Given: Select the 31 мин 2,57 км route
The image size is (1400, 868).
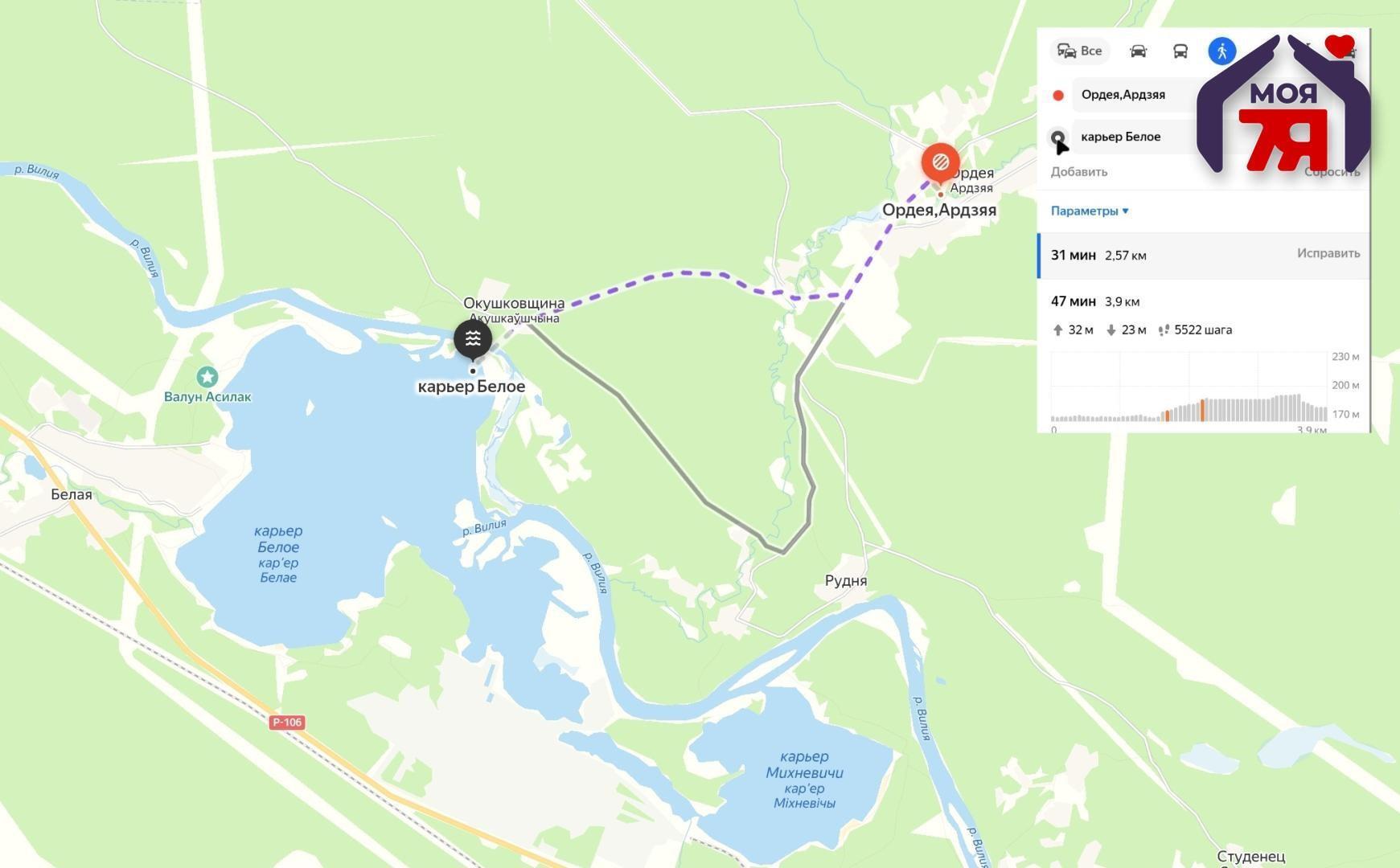Looking at the screenshot, I should pyautogui.click(x=1204, y=256).
